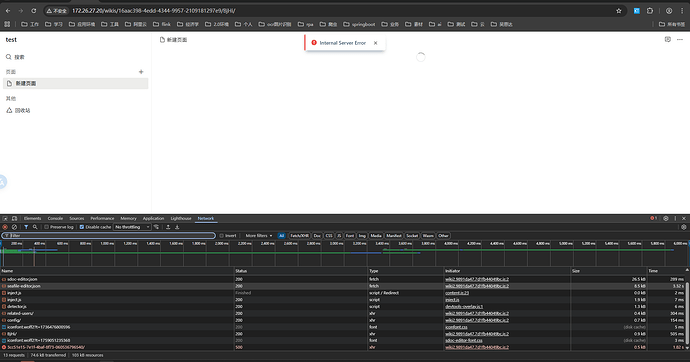Screen dimensions: 690x362
Task: Click the import HAR upload icon
Action: tap(168, 227)
